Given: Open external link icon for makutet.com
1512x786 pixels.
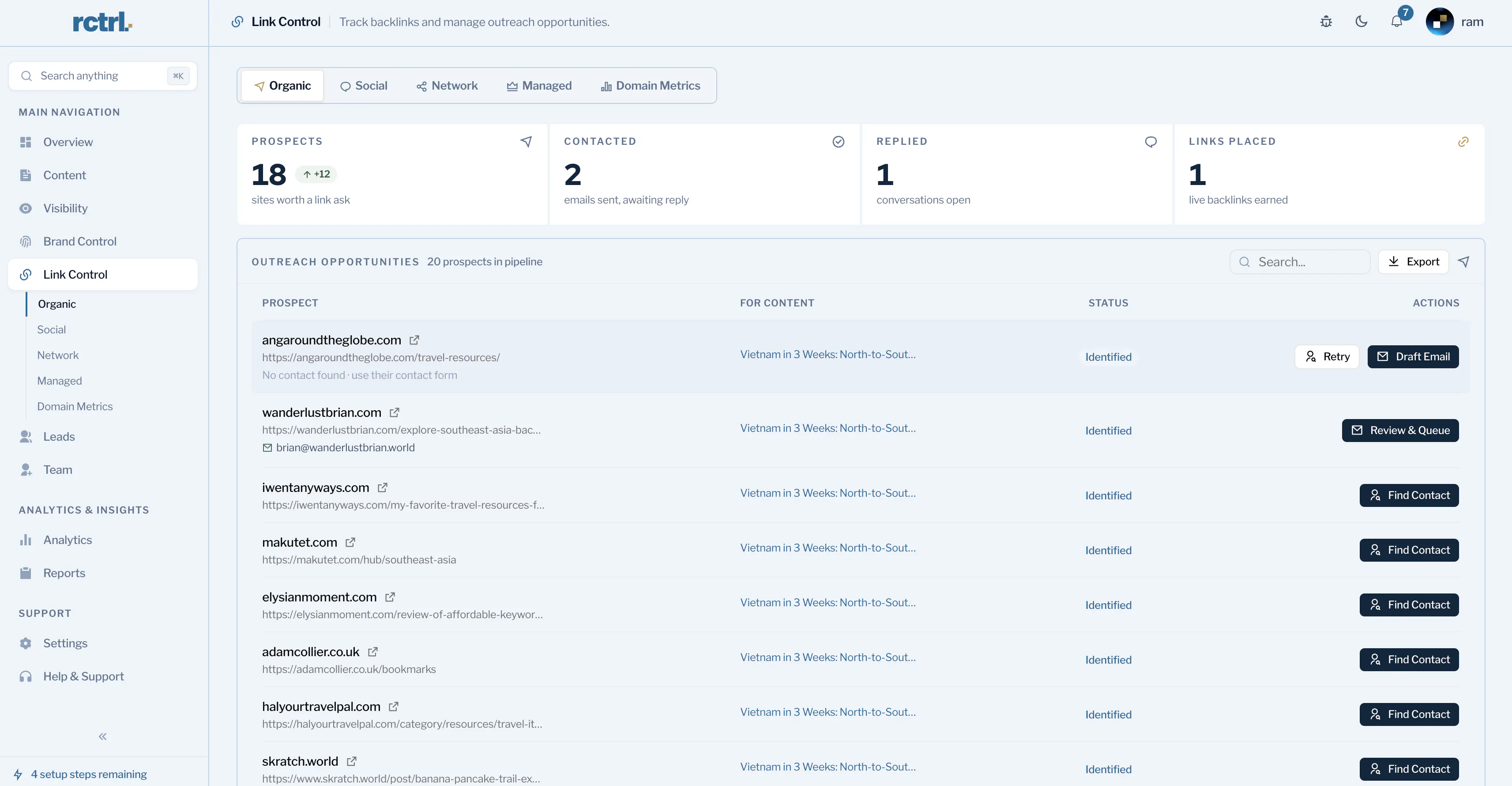Looking at the screenshot, I should tap(350, 542).
